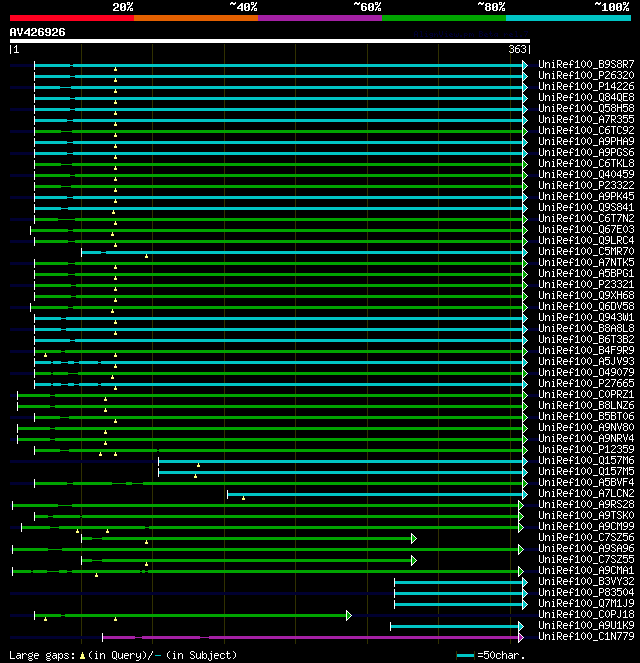This screenshot has width=640, height=663.
Task: Select the UniRef100_C0PJ18 label
Action: (x=586, y=614)
